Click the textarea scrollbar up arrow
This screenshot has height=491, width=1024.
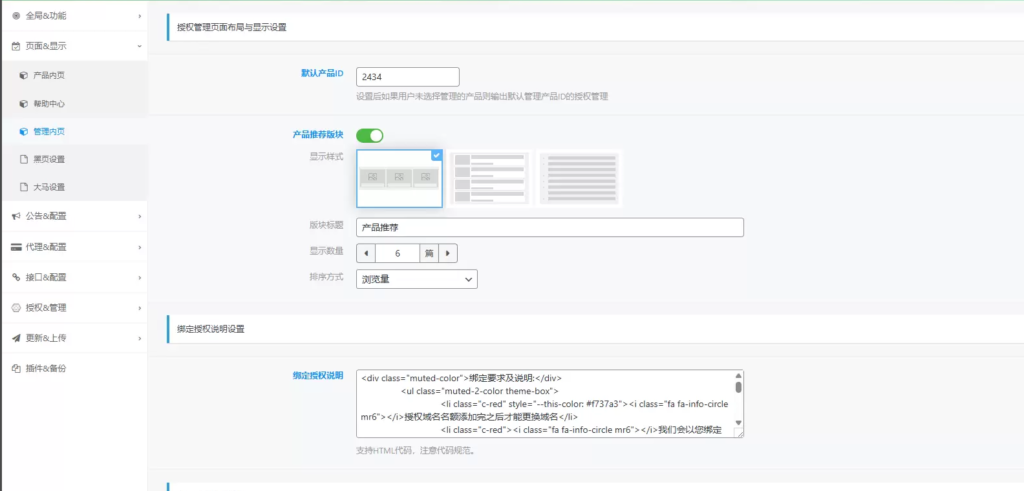tap(739, 375)
